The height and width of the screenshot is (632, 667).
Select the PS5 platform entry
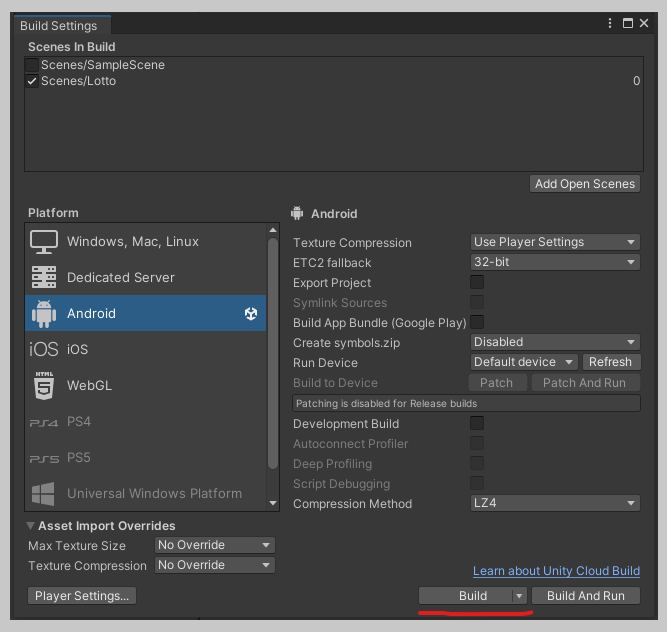(x=145, y=458)
